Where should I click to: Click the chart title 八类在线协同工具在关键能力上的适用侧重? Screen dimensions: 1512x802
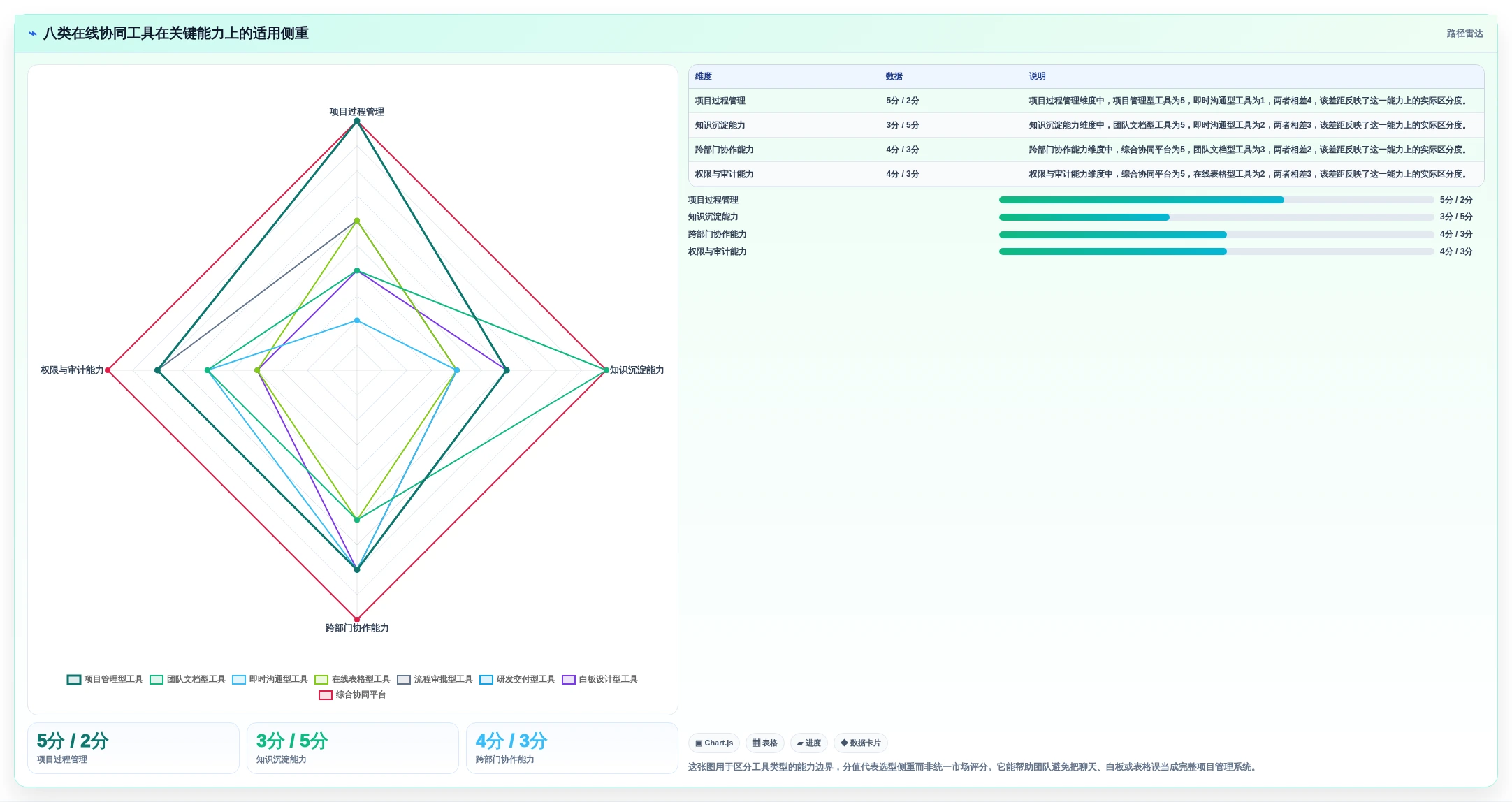click(176, 34)
